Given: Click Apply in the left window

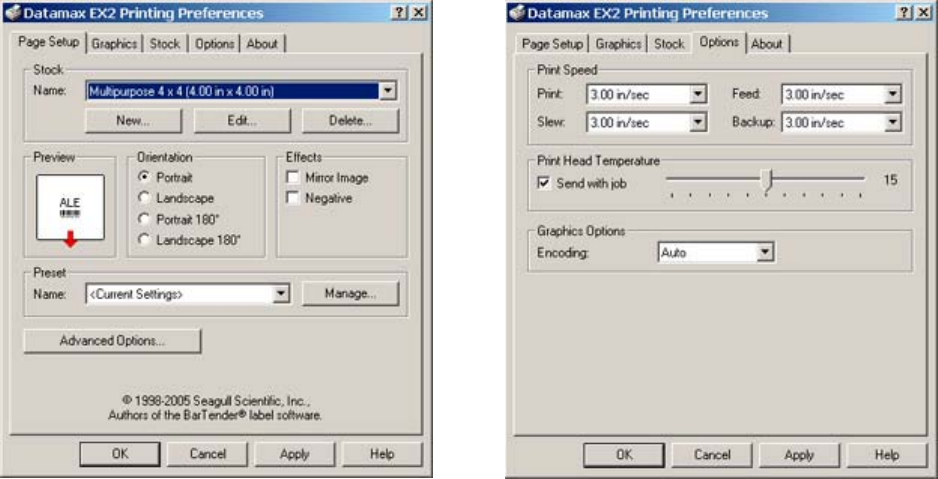Looking at the screenshot, I should (295, 454).
